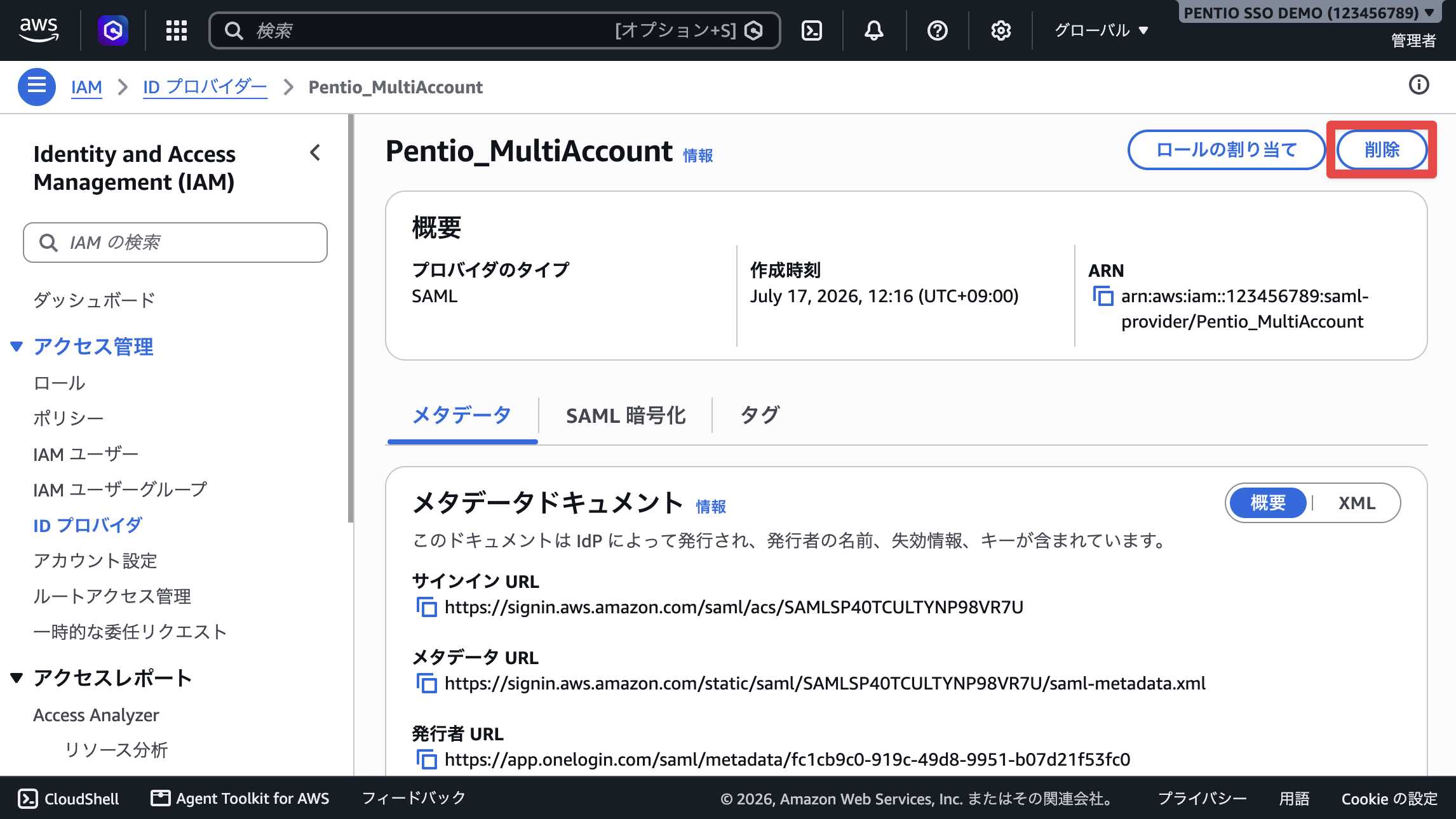Click the URL ending saml-metadata.xml
This screenshot has width=1456, height=819.
(825, 683)
